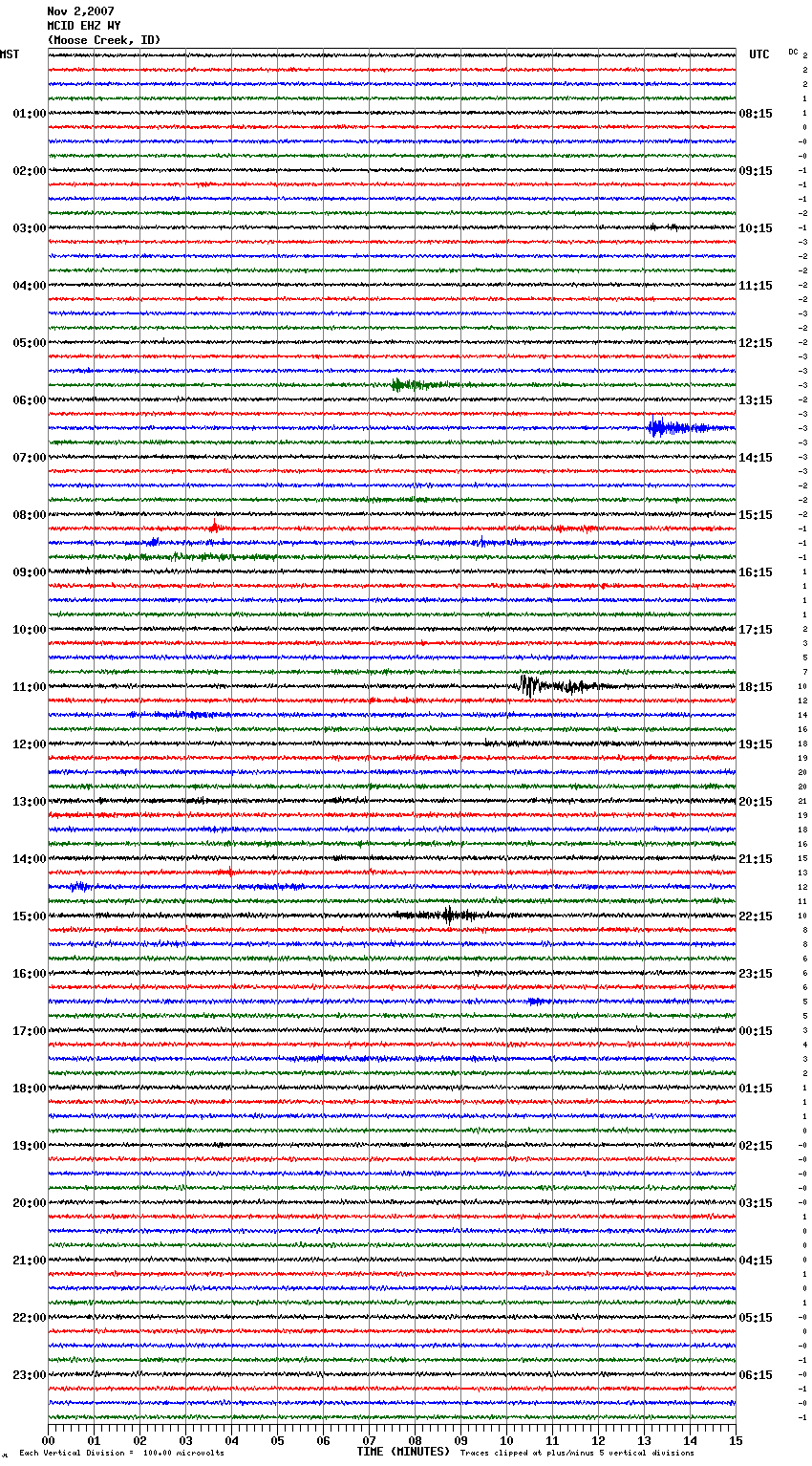Click the station label 'MCID EHZ WY'
Screen dimensions: 812x1466
[84, 26]
